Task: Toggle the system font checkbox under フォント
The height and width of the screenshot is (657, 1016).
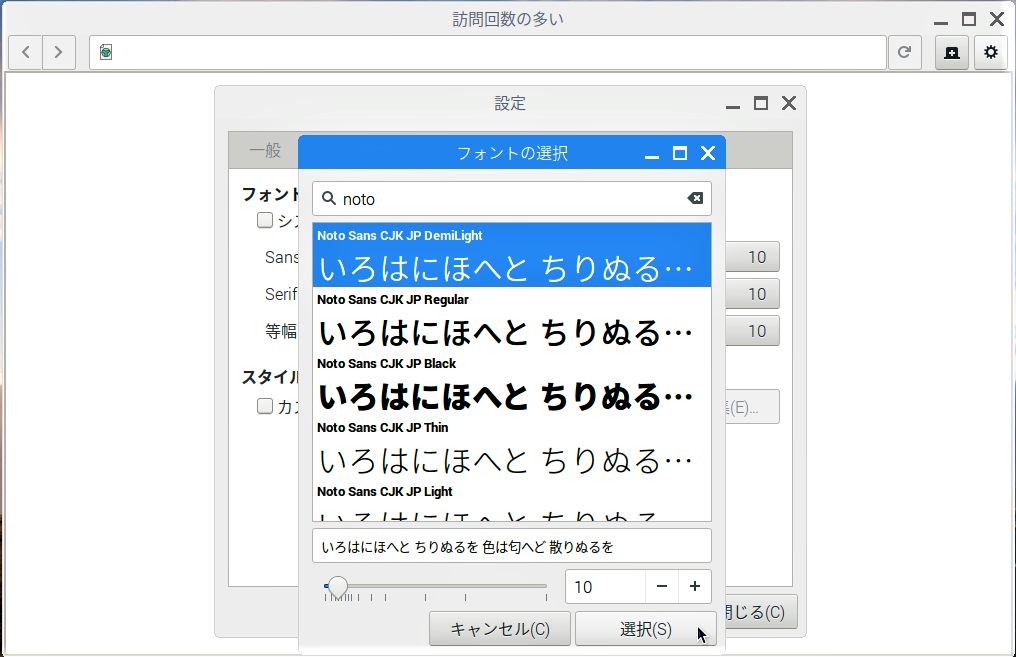Action: [x=265, y=220]
